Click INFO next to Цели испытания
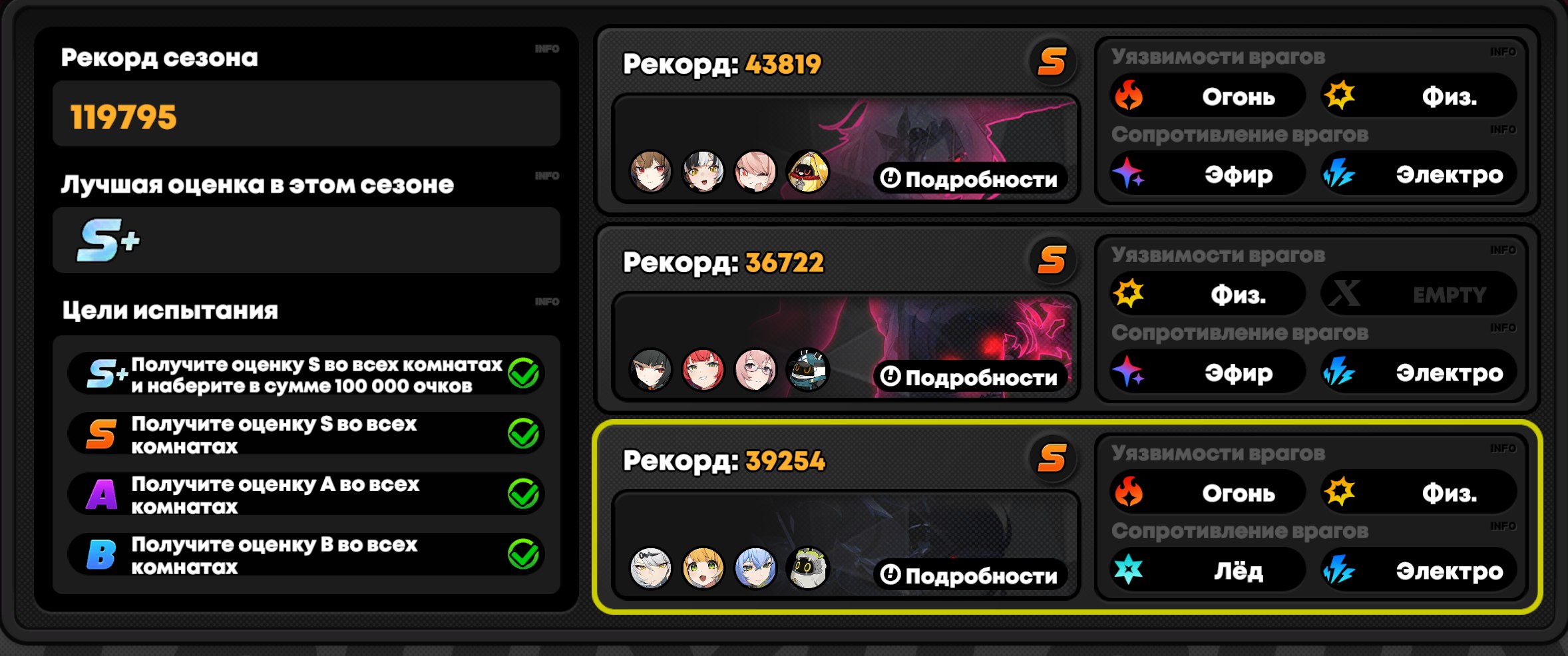 [547, 301]
